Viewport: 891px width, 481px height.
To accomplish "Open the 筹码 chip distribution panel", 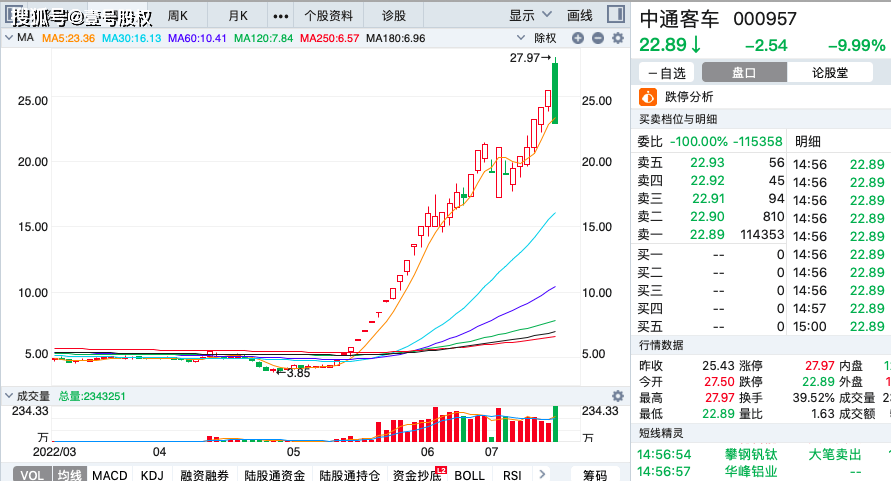I will (x=595, y=475).
